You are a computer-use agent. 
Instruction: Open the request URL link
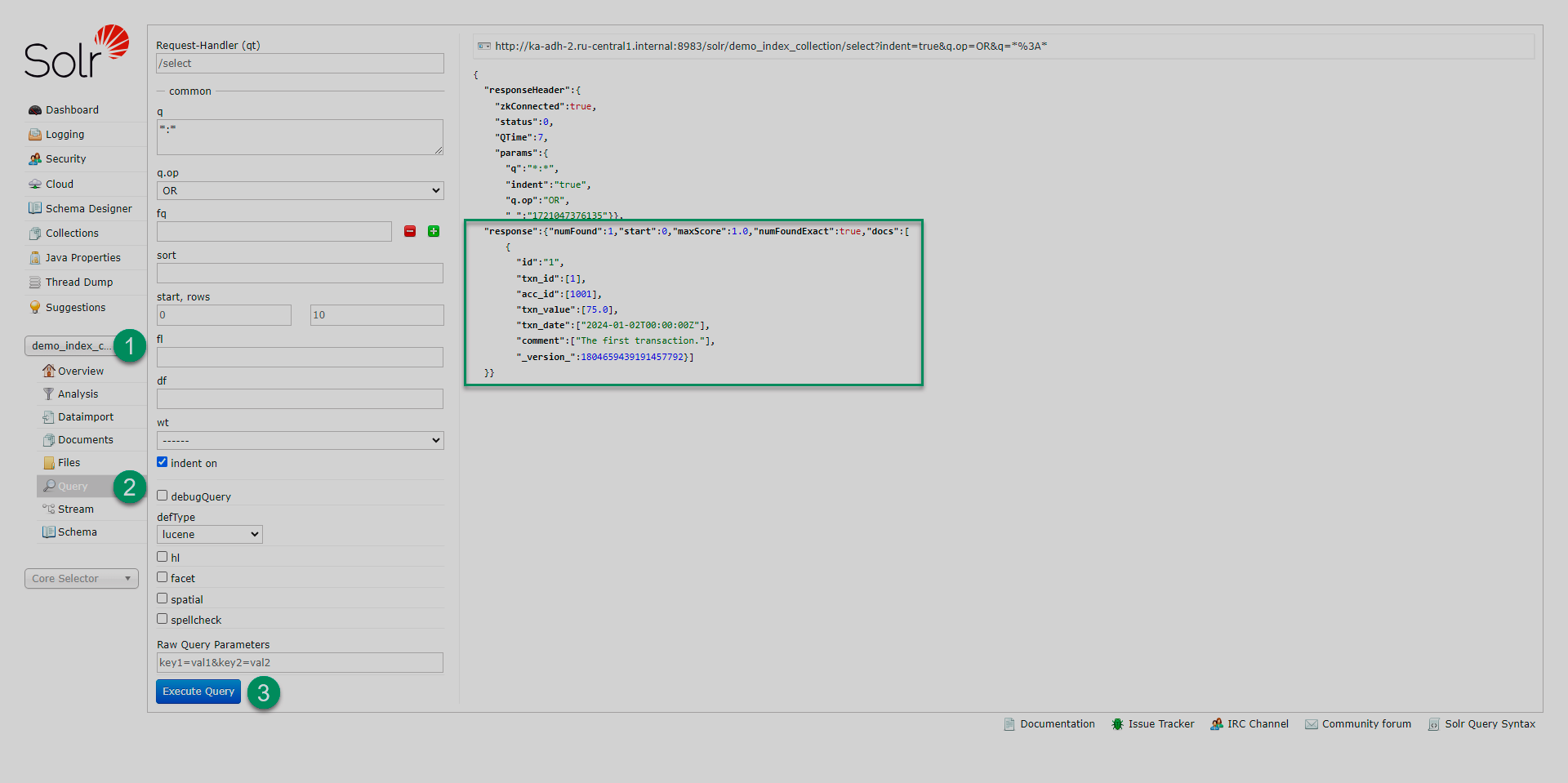771,47
